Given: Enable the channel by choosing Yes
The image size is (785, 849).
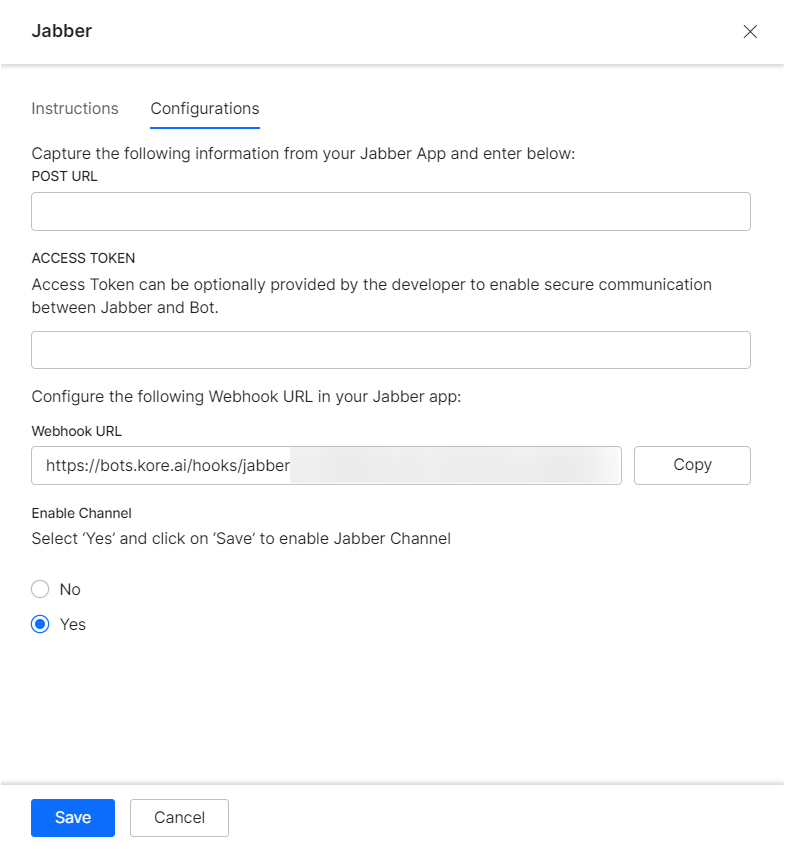Looking at the screenshot, I should point(40,623).
